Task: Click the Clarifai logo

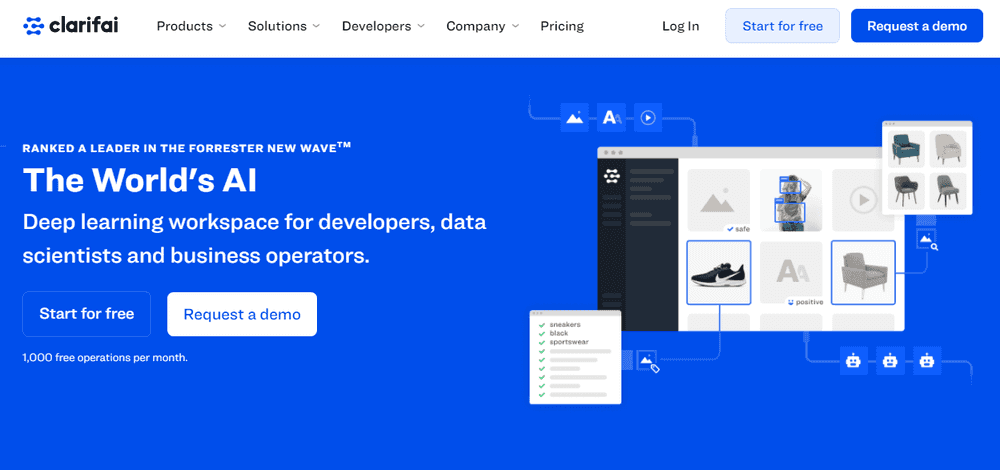Action: coord(71,26)
